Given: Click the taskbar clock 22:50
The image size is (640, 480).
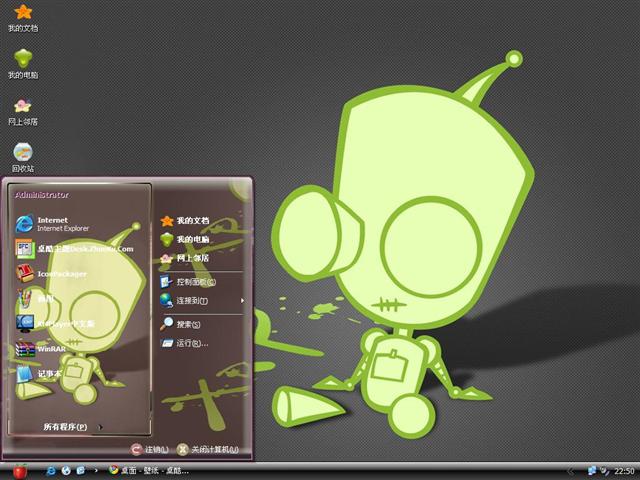Looking at the screenshot, I should tap(624, 471).
